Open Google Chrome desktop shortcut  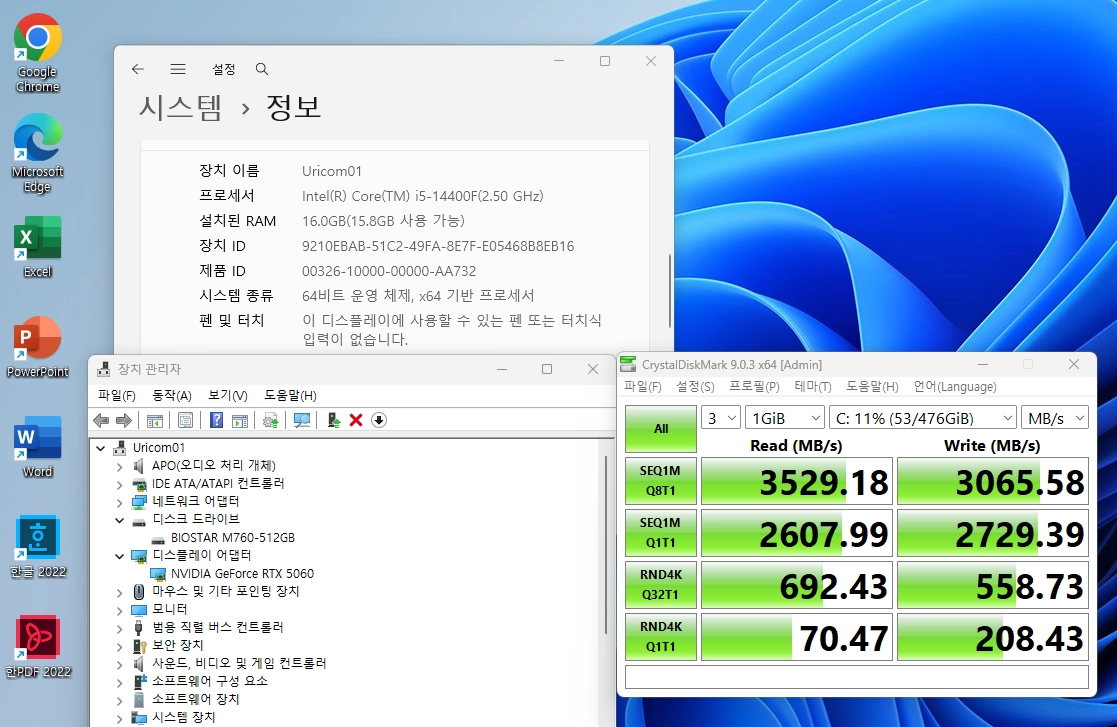[38, 53]
